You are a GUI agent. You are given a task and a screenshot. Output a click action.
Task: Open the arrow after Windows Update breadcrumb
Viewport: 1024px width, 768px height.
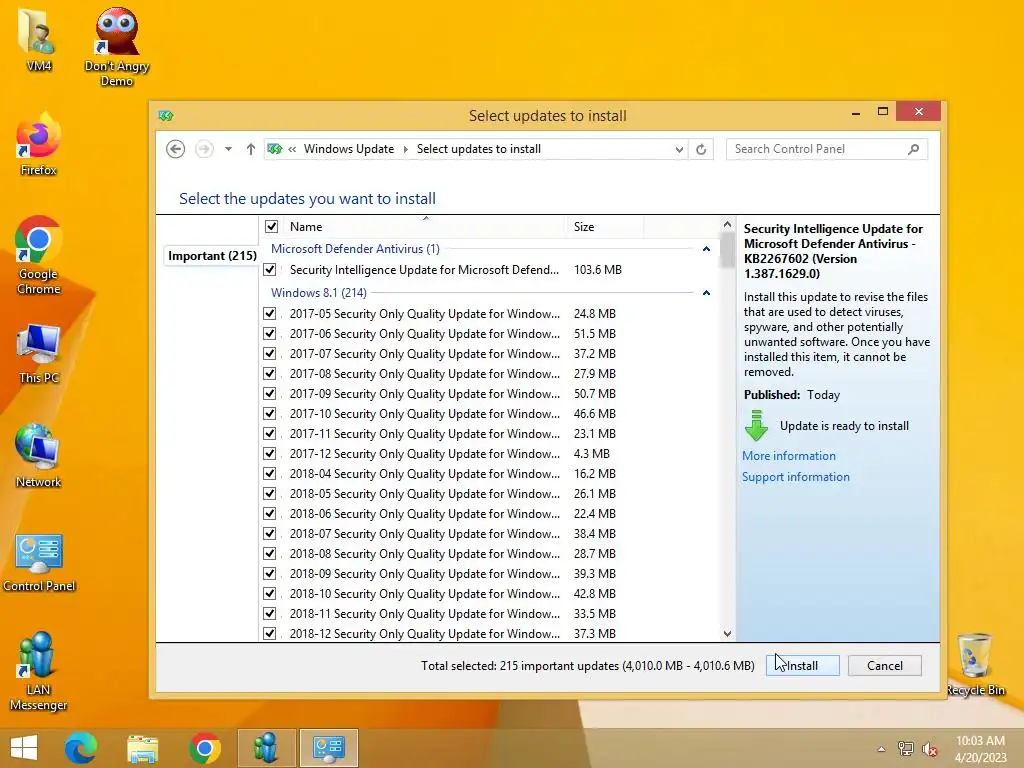[405, 149]
